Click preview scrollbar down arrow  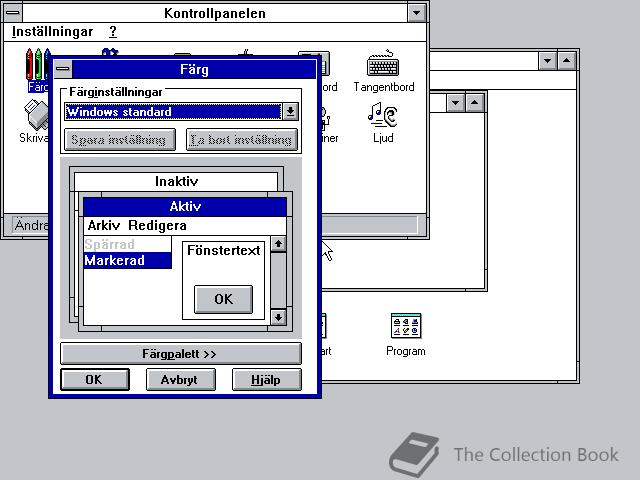(x=278, y=317)
